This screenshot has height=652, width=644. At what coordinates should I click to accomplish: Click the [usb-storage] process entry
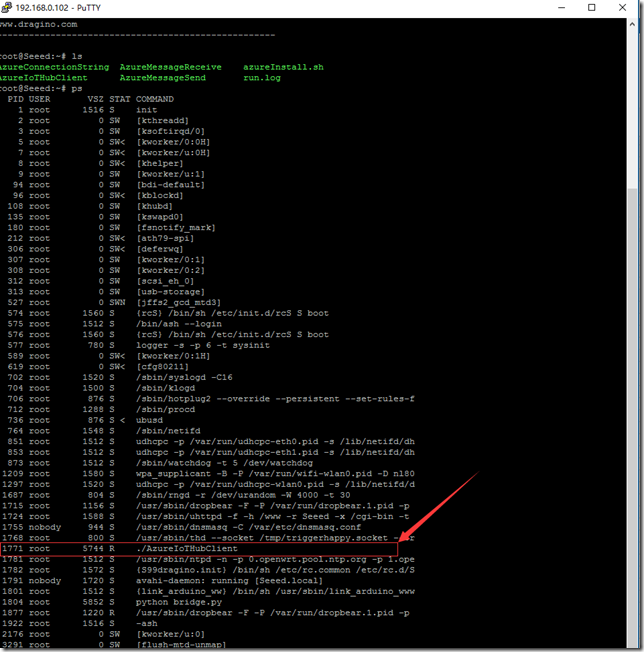tap(170, 292)
